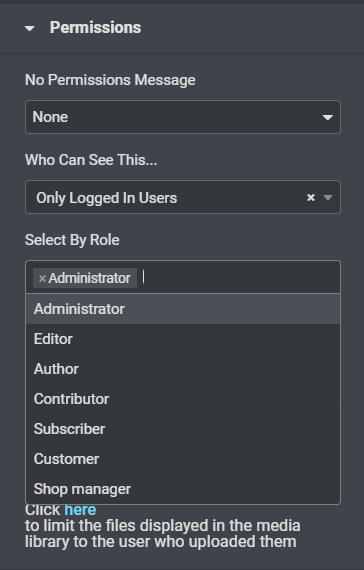This screenshot has height=570, width=364.
Task: Clear the Only Logged In Users selection
Action: tap(311, 197)
